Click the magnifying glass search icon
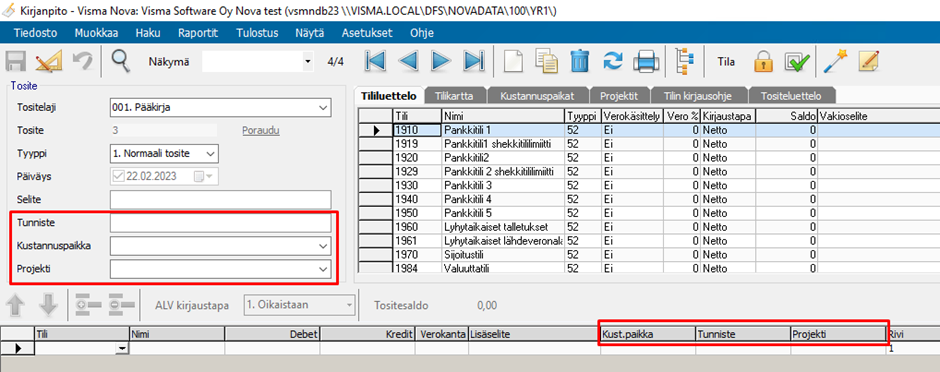This screenshot has width=940, height=372. [121, 61]
